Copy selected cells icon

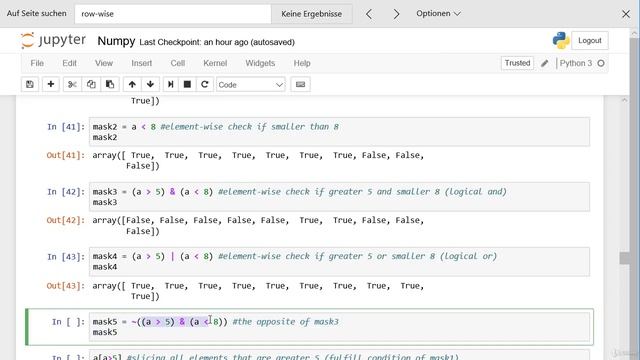pos(91,84)
